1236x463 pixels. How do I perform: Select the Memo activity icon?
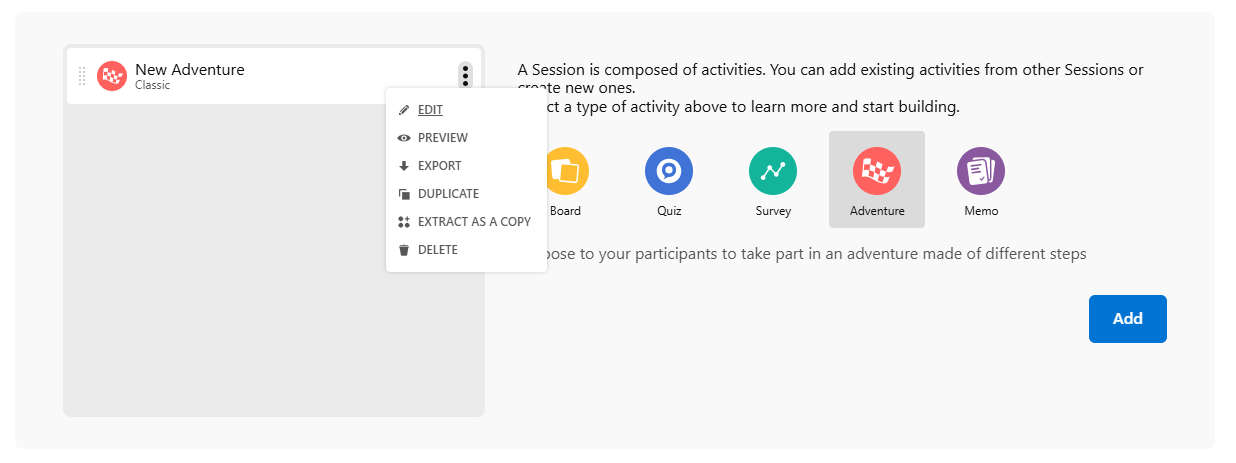click(x=981, y=171)
